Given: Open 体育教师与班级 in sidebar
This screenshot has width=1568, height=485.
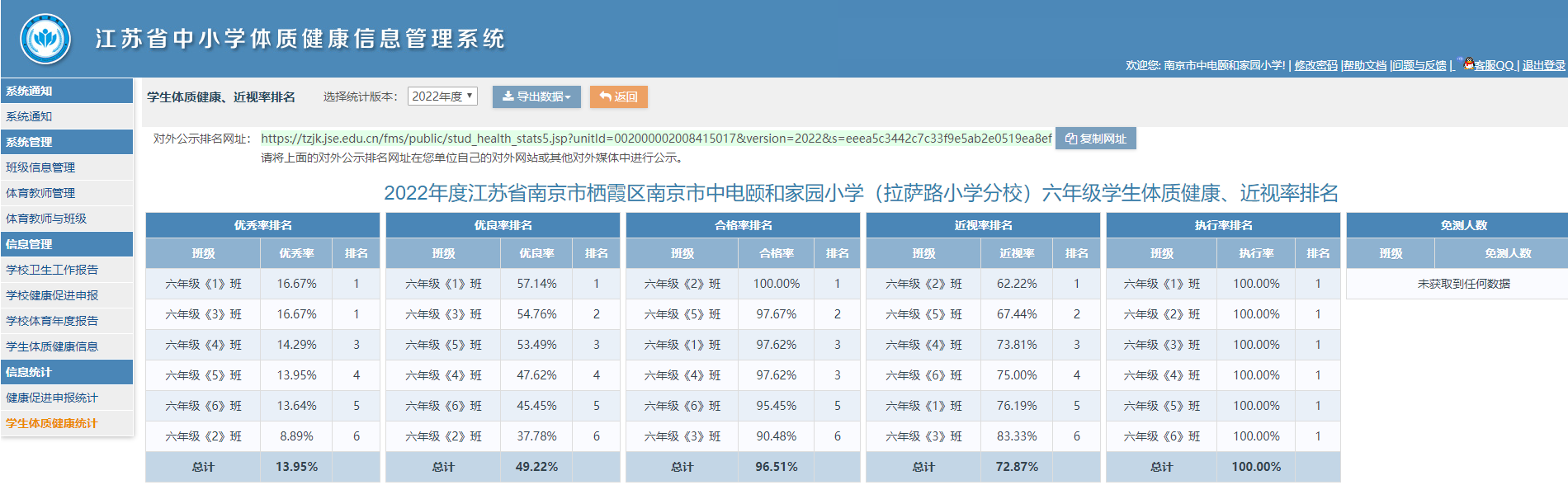Looking at the screenshot, I should 67,219.
